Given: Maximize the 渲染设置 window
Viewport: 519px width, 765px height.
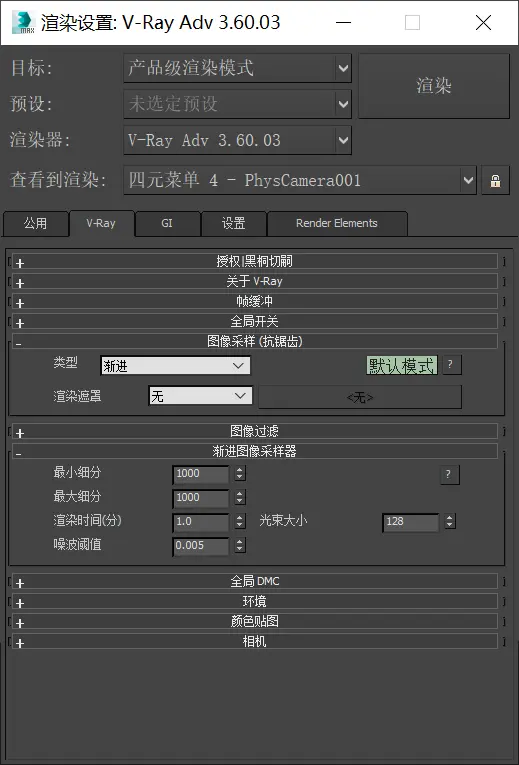Looking at the screenshot, I should tap(412, 22).
